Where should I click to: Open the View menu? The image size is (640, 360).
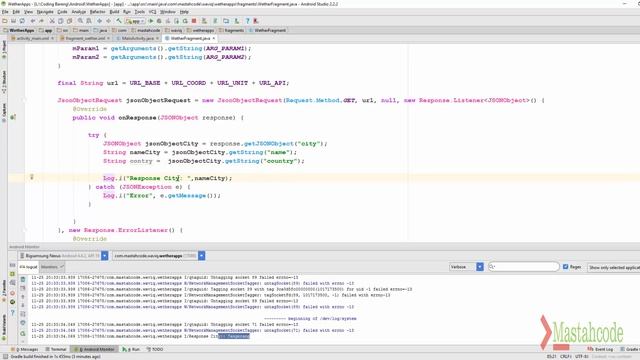click(28, 12)
